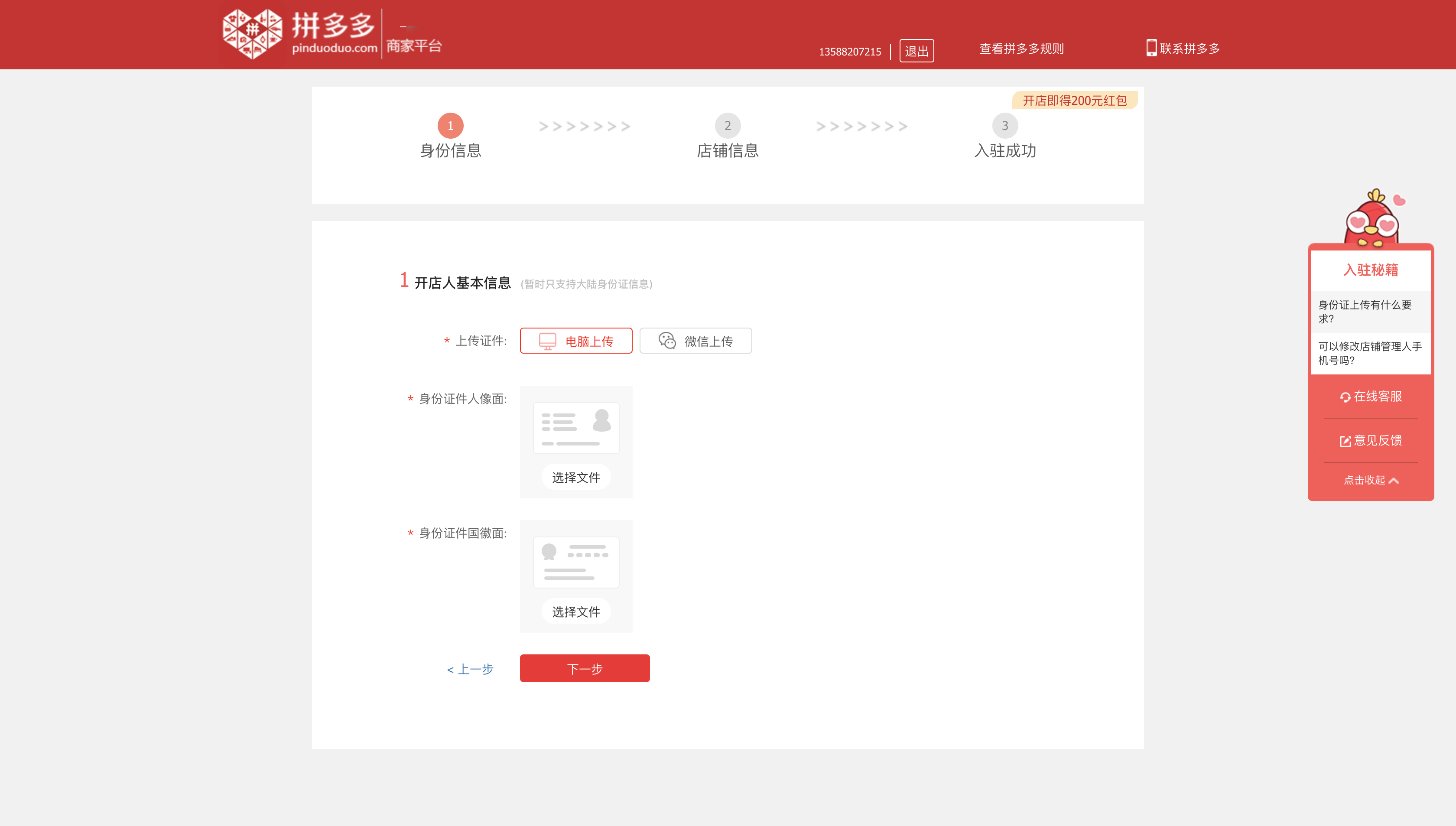
Task: Click 选择文件 under 身份证件人像面
Action: (576, 478)
